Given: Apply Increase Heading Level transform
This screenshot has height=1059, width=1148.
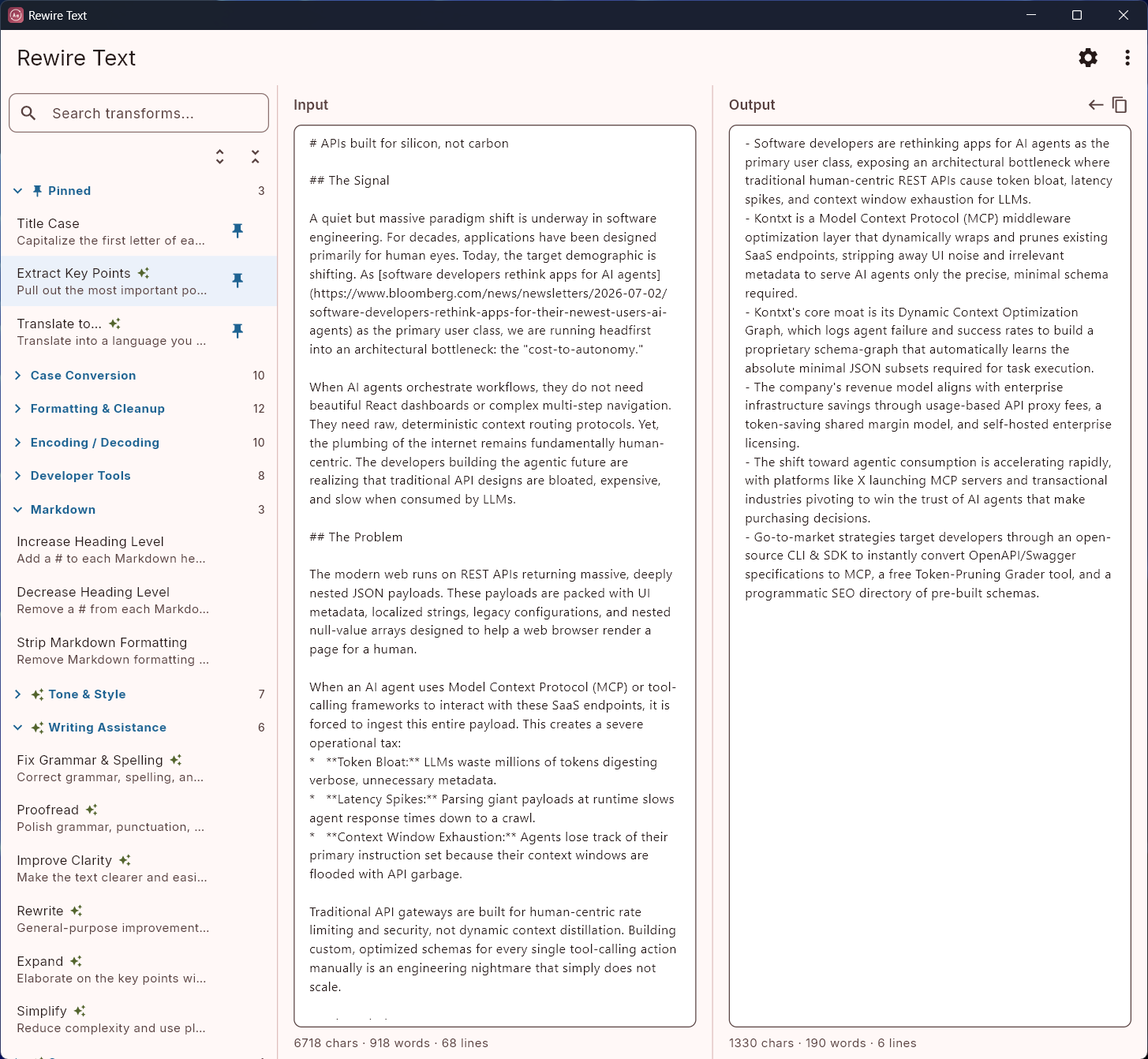Looking at the screenshot, I should tap(139, 550).
